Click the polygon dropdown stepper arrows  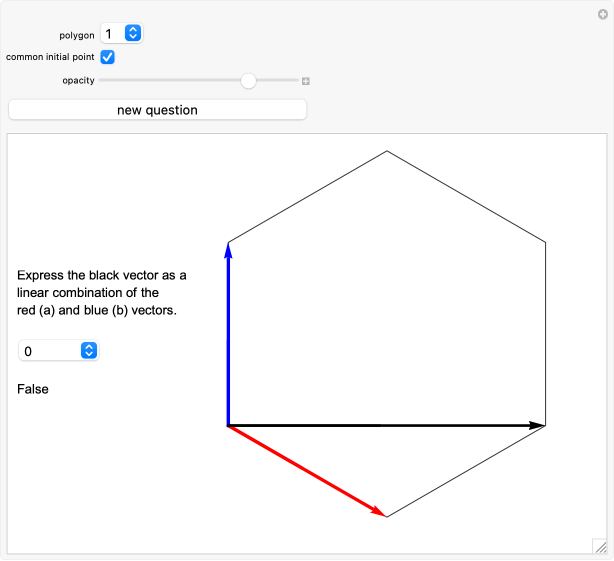[133, 33]
